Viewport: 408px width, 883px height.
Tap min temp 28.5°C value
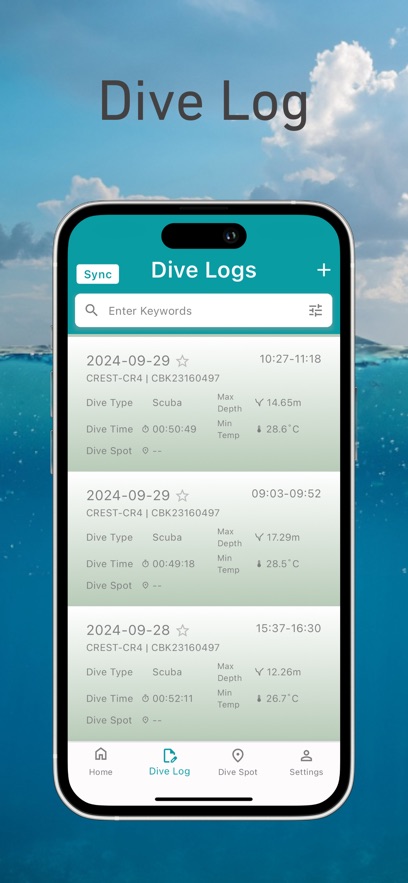coord(283,564)
